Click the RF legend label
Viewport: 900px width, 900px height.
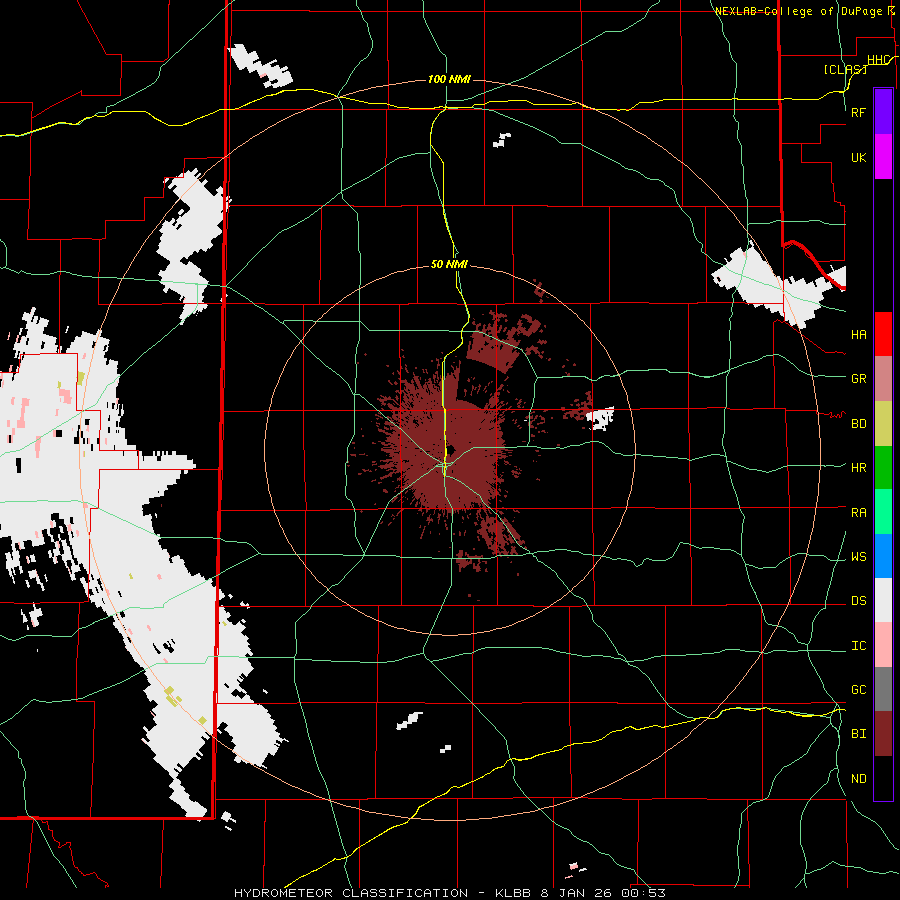coord(858,112)
